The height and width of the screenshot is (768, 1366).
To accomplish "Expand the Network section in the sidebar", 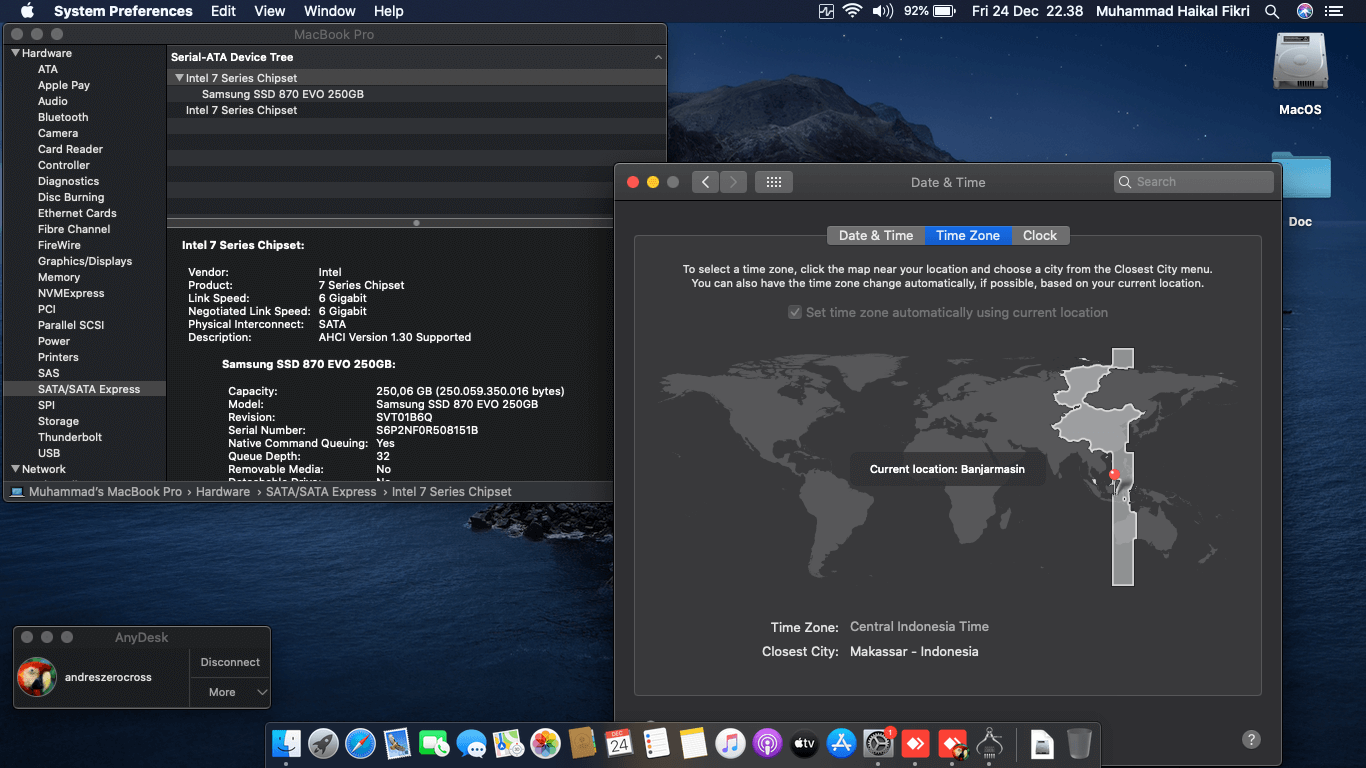I will click(15, 469).
